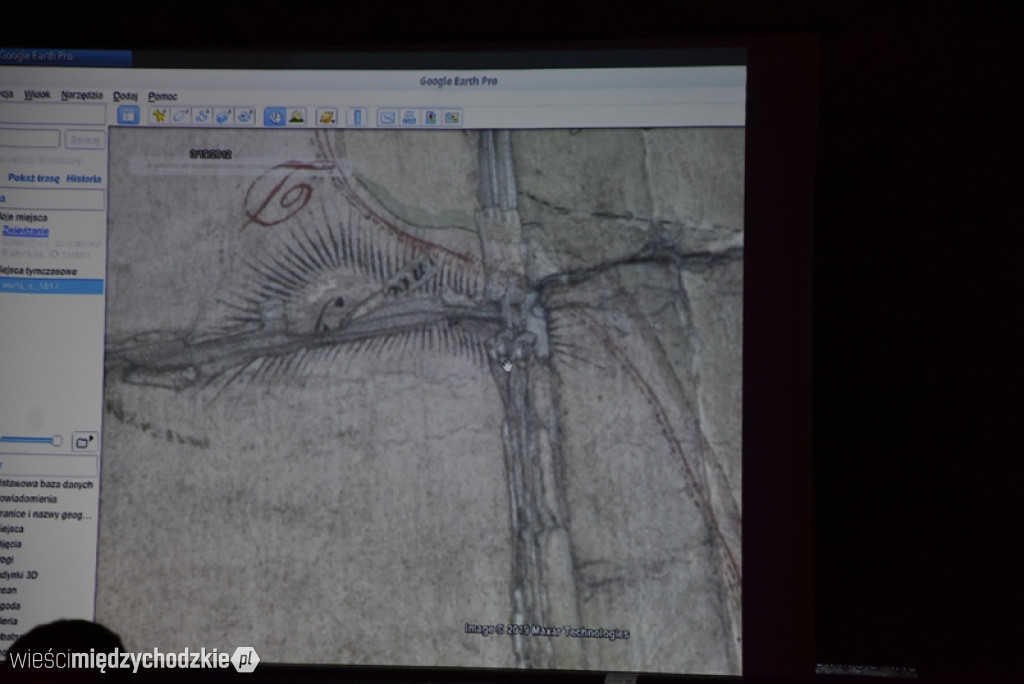Toggle the Galeria layer

[x=8, y=621]
